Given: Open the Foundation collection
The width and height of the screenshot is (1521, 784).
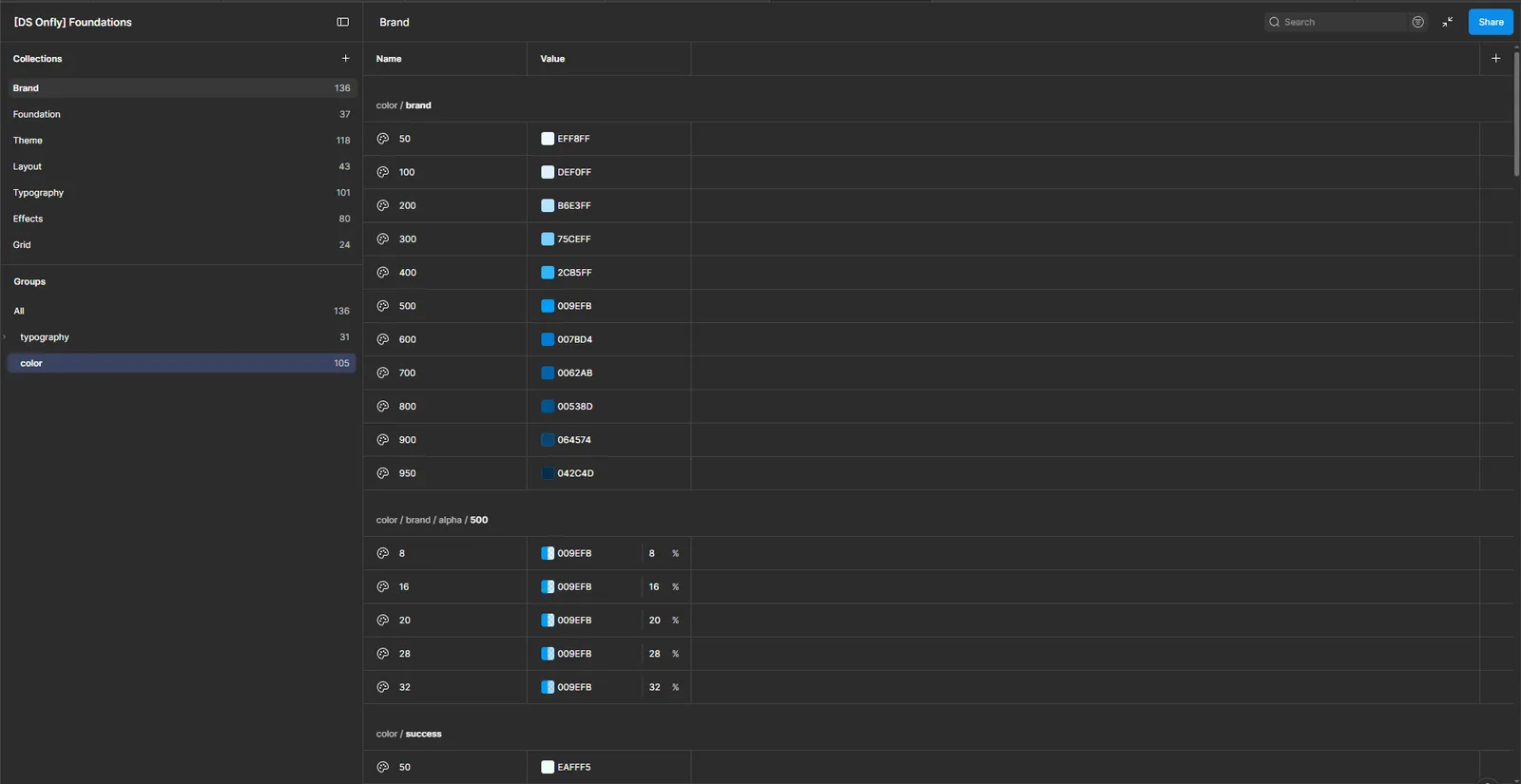Looking at the screenshot, I should pyautogui.click(x=182, y=114).
